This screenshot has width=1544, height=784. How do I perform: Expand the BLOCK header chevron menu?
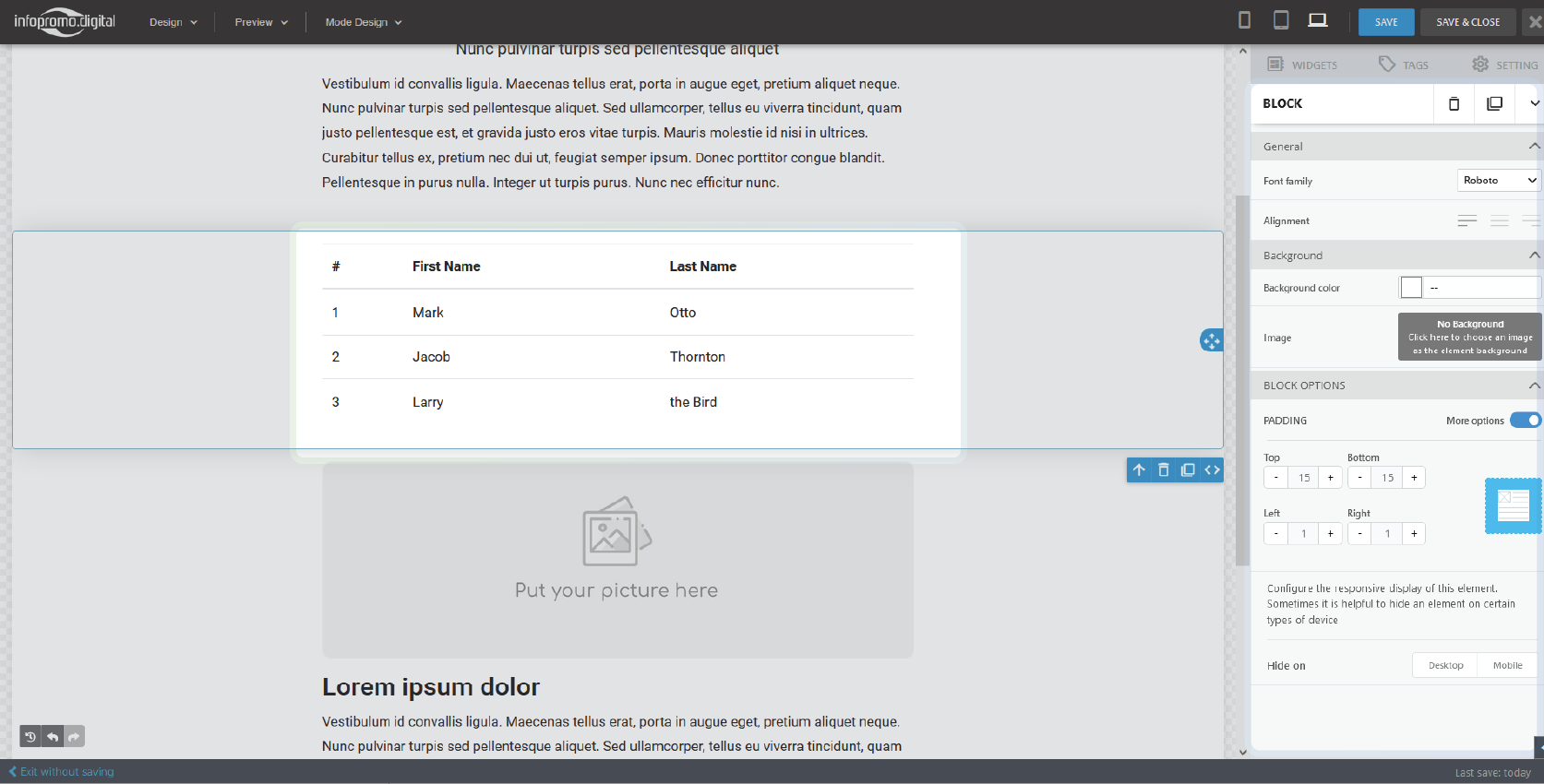pyautogui.click(x=1534, y=103)
